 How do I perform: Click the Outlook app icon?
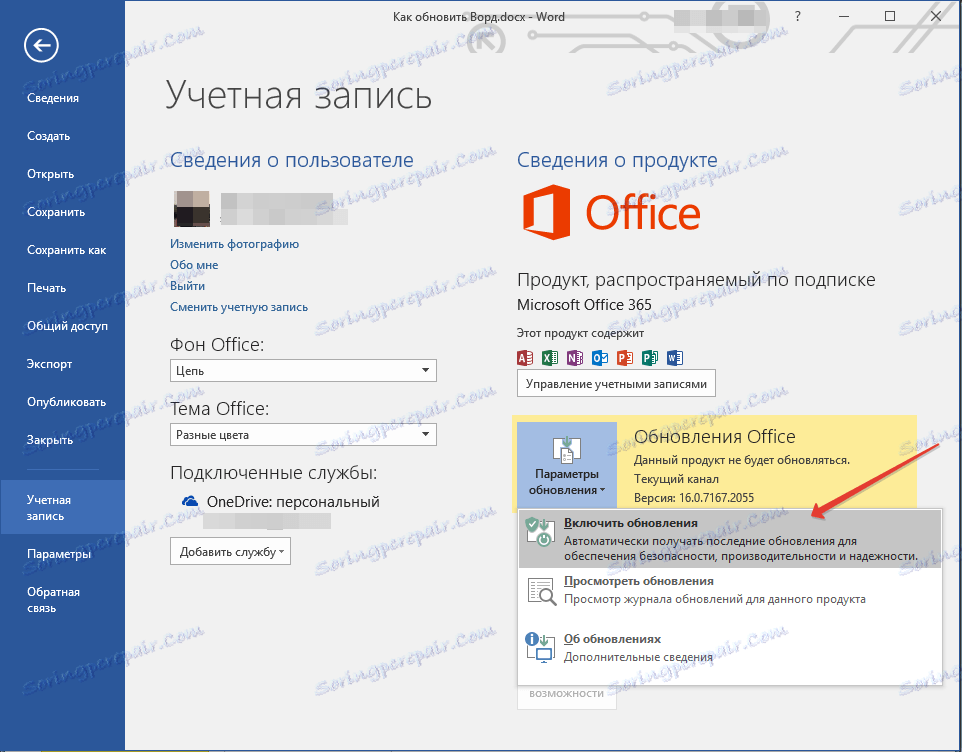(x=599, y=358)
